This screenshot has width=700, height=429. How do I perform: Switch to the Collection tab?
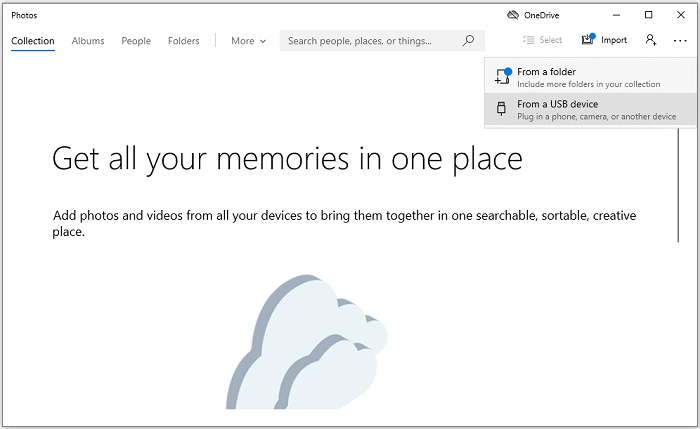pos(33,41)
